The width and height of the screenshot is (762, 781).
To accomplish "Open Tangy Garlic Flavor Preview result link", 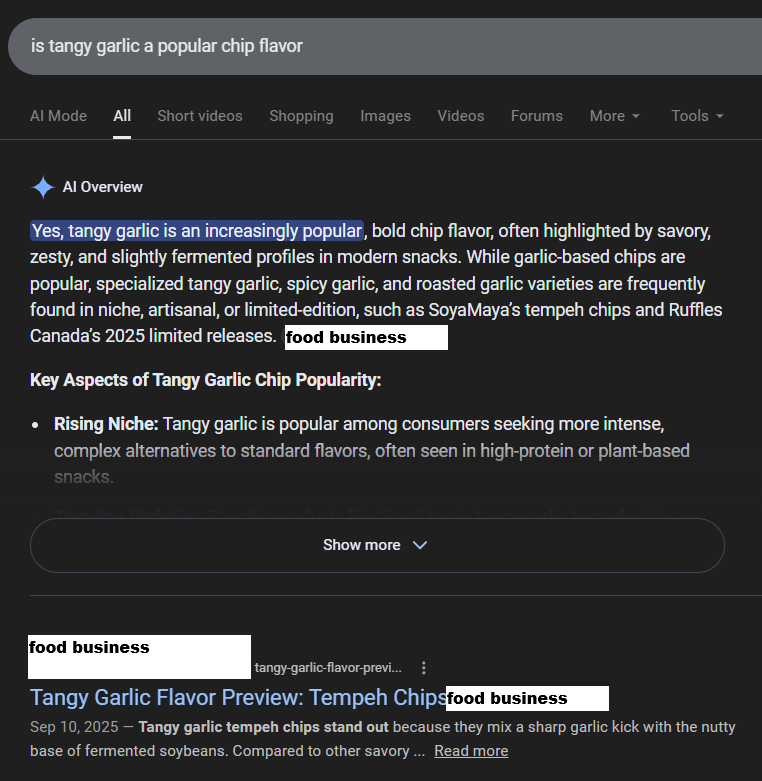I will (238, 697).
